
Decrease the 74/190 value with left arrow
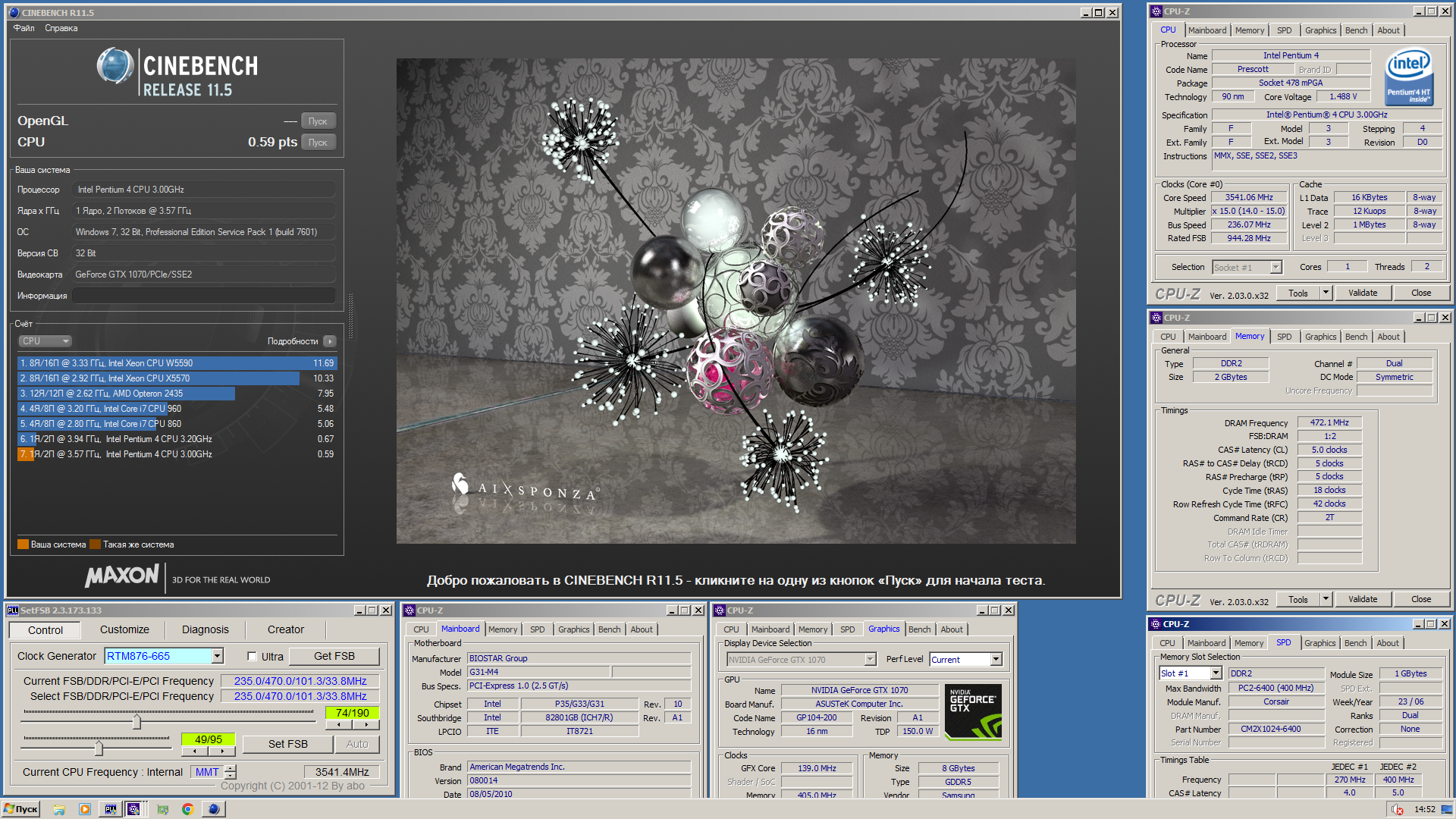(339, 725)
